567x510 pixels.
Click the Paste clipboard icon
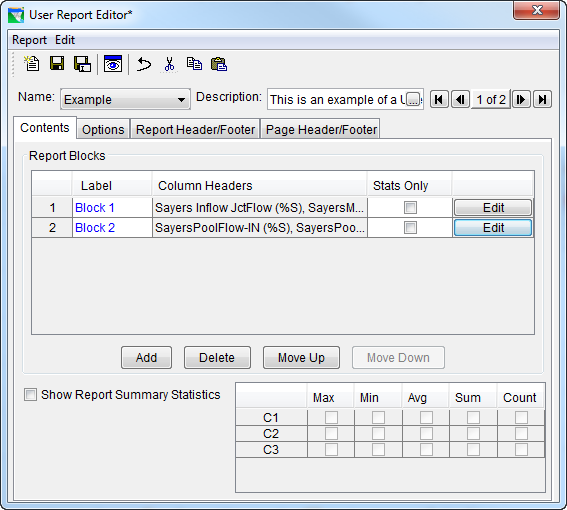[219, 64]
